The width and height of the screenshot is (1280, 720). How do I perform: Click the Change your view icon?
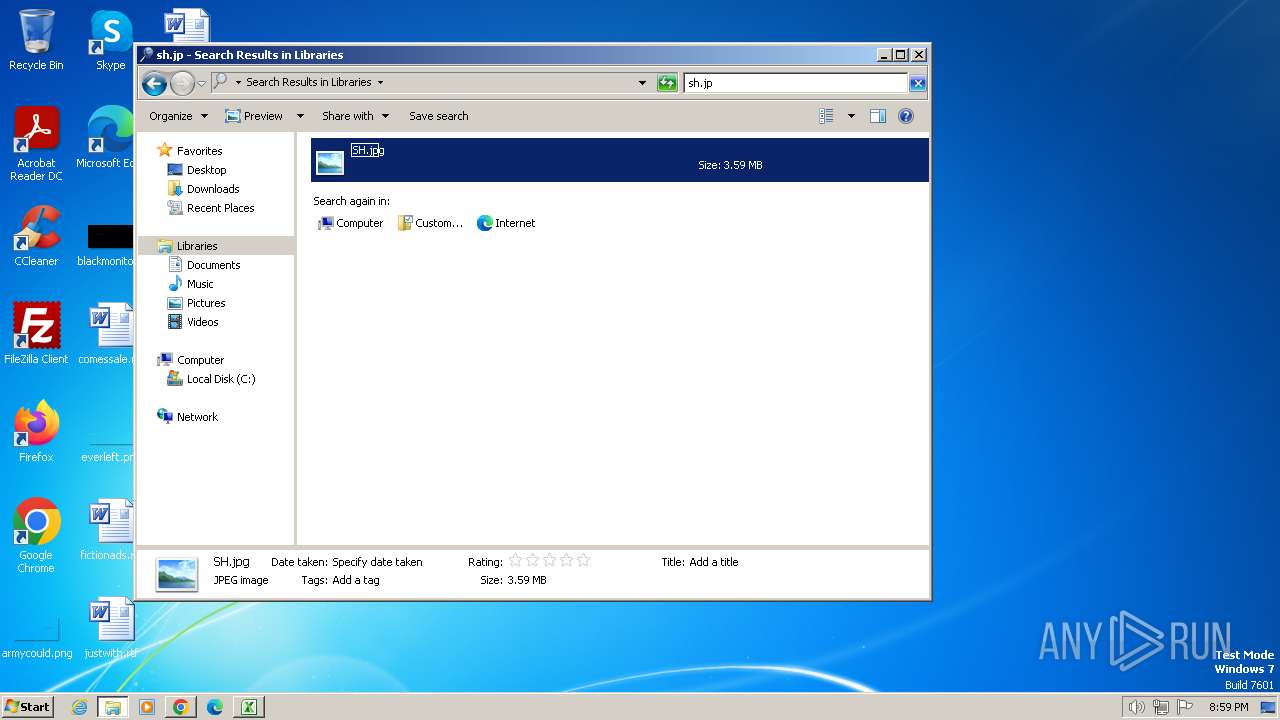pyautogui.click(x=826, y=116)
